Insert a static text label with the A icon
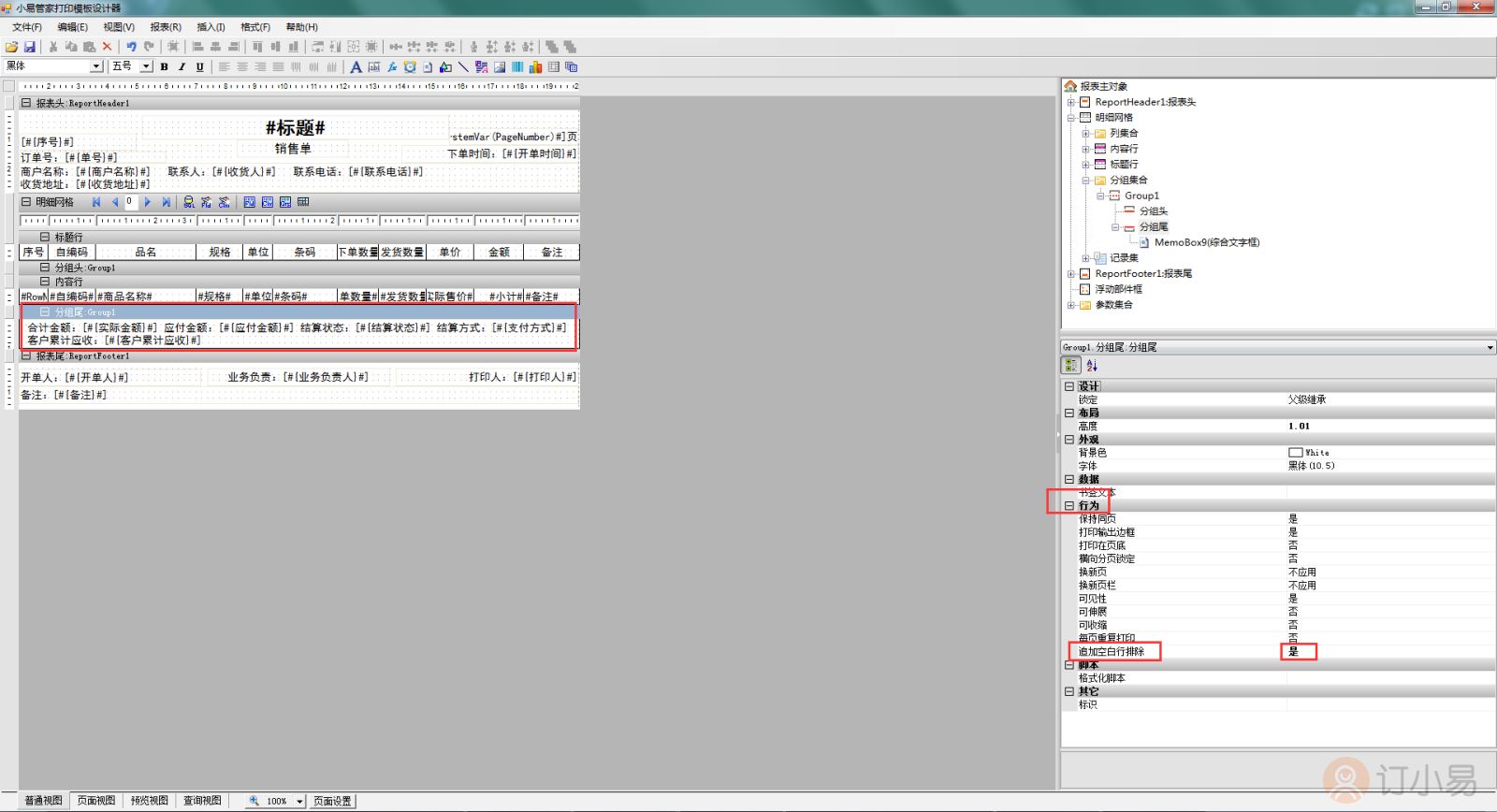 tap(356, 66)
